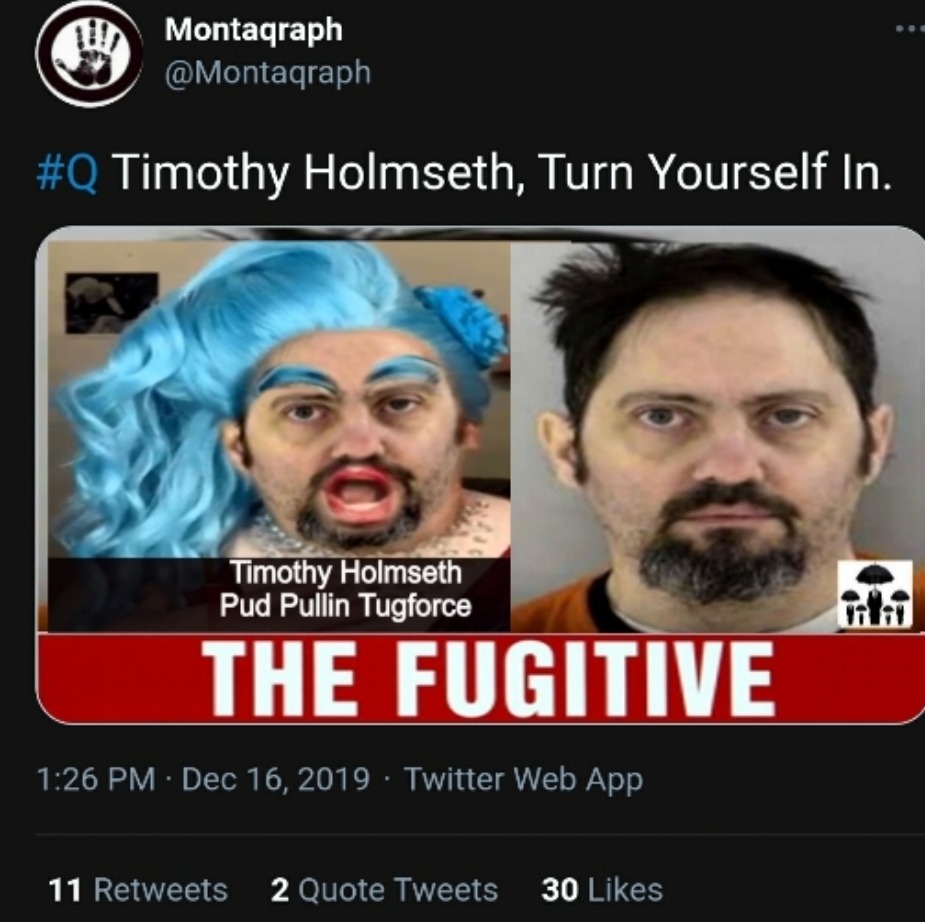This screenshot has width=925, height=922.
Task: Click the Timothy Holmseth caption in image
Action: pos(345,572)
